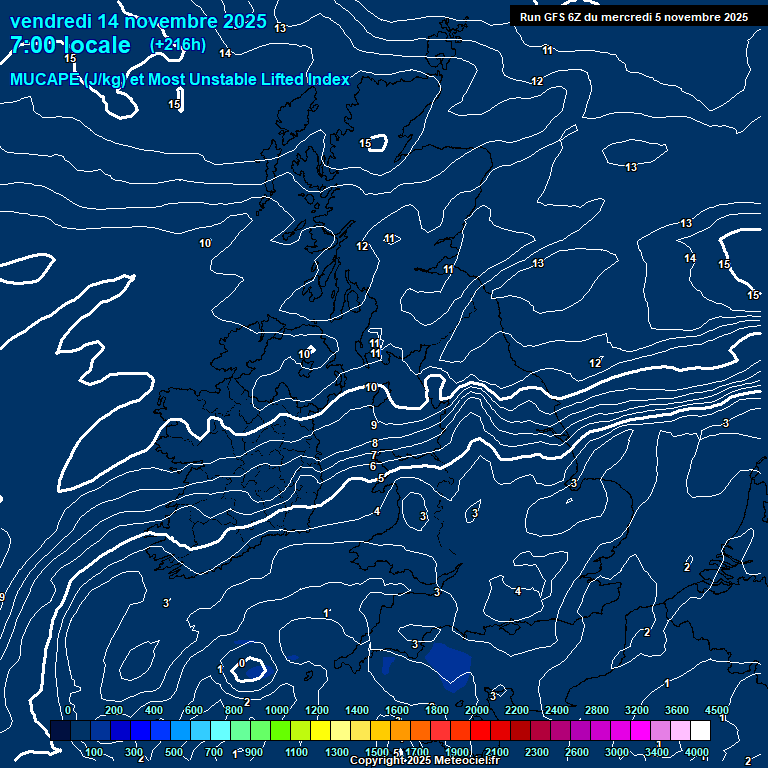Pick the pure blue swatch between 300 and 400
The width and height of the screenshot is (768, 768).
pyautogui.click(x=141, y=730)
